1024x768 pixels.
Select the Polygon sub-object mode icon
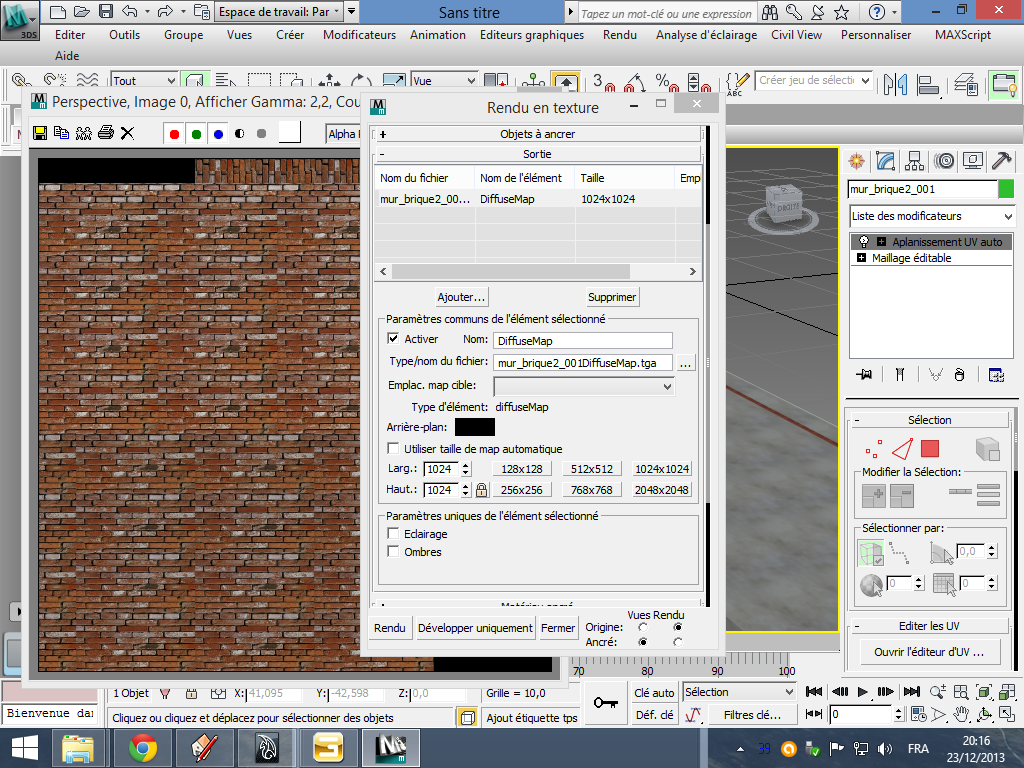tap(929, 449)
